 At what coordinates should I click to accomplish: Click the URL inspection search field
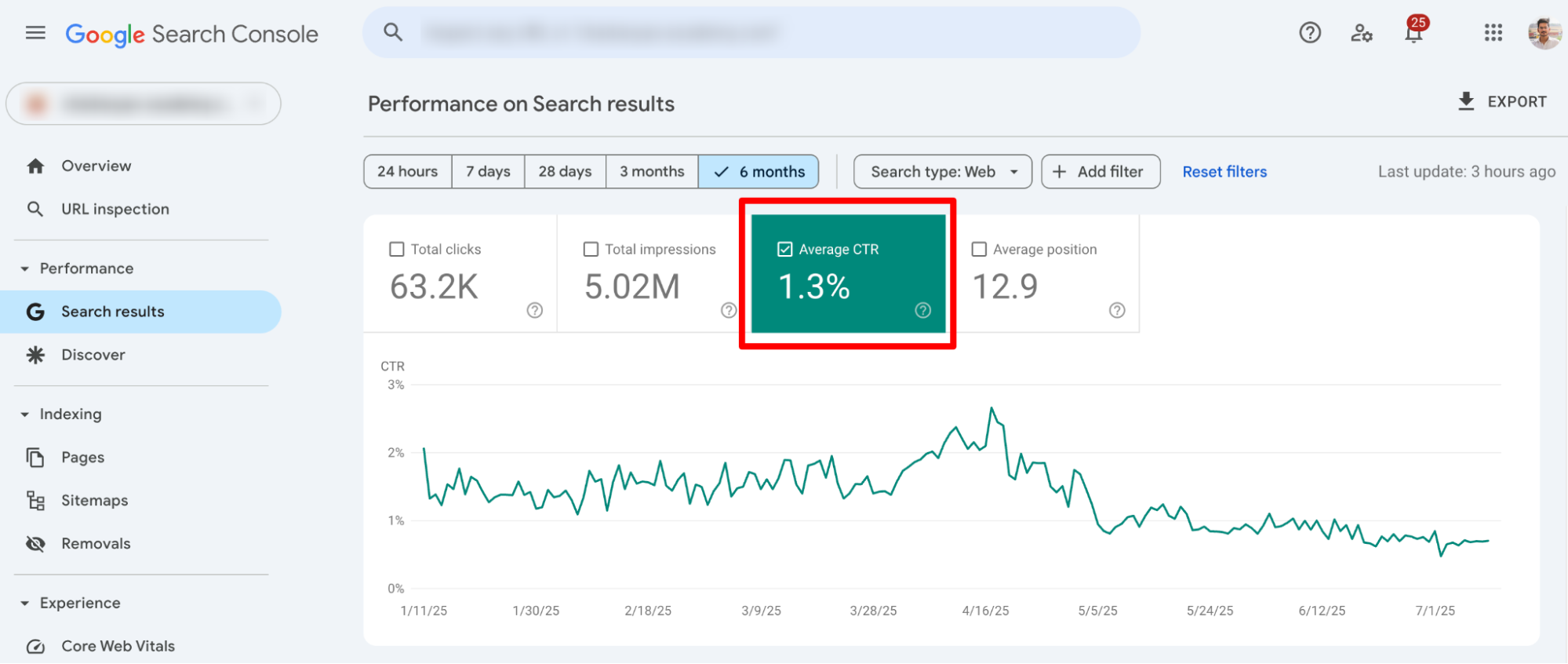[751, 32]
